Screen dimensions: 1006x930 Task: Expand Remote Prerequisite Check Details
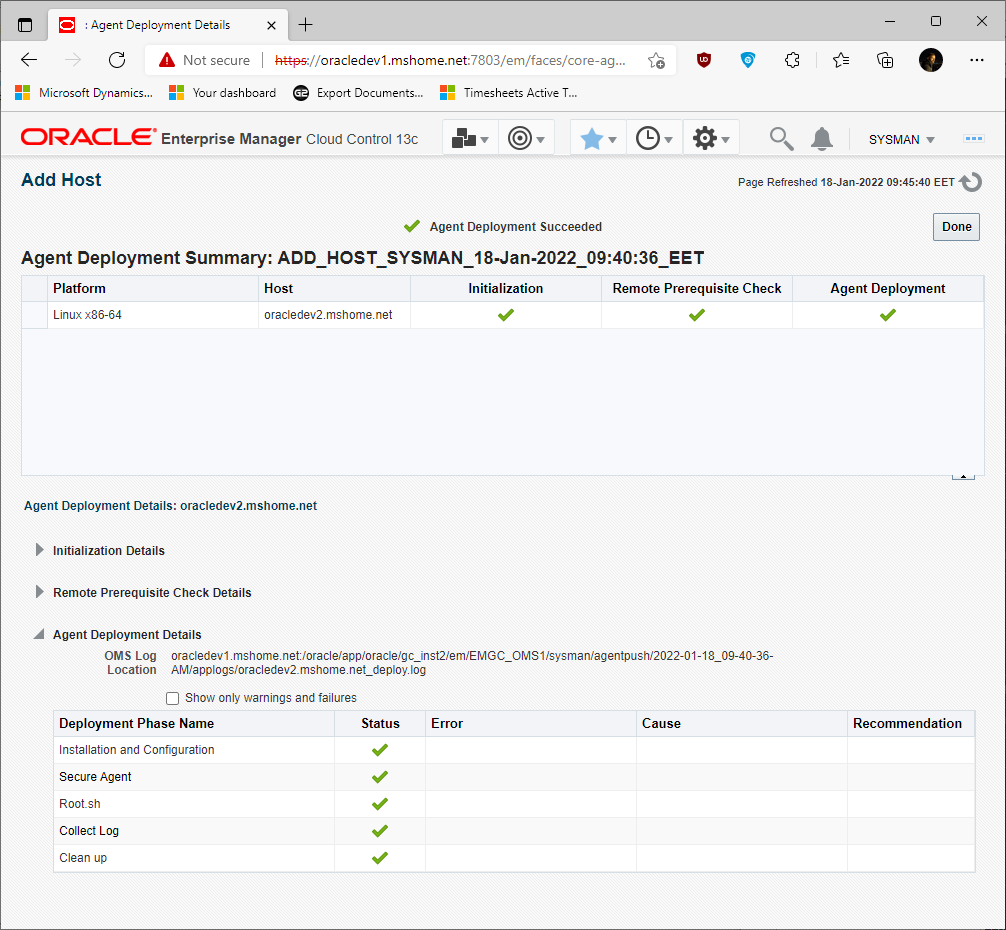(40, 592)
